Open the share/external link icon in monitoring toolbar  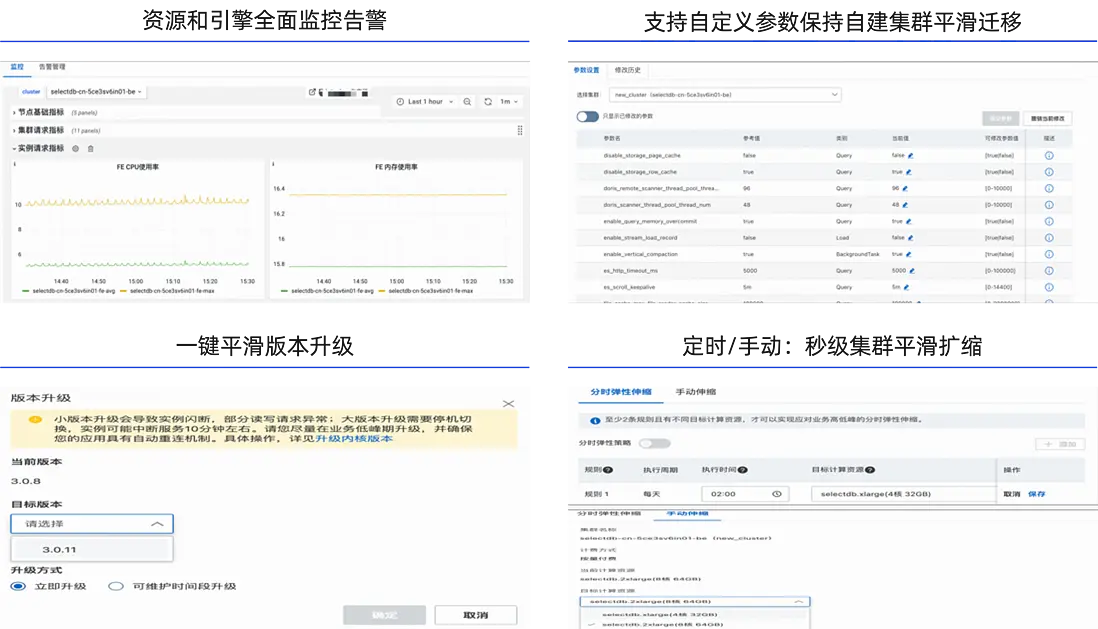click(312, 92)
